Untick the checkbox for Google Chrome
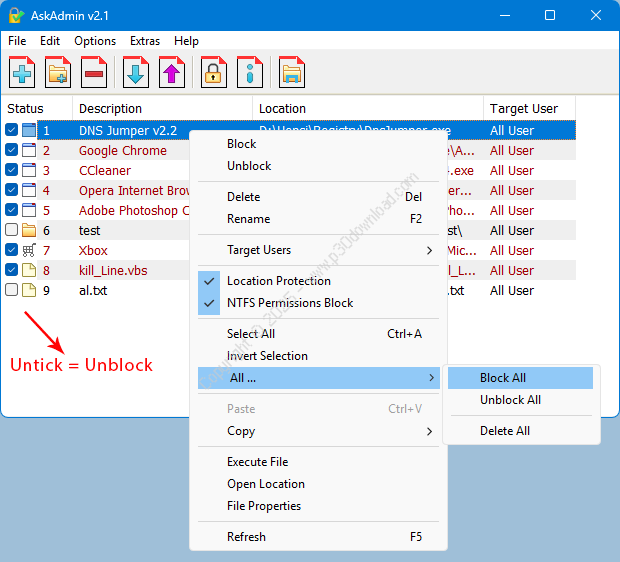This screenshot has width=620, height=562. 11,150
